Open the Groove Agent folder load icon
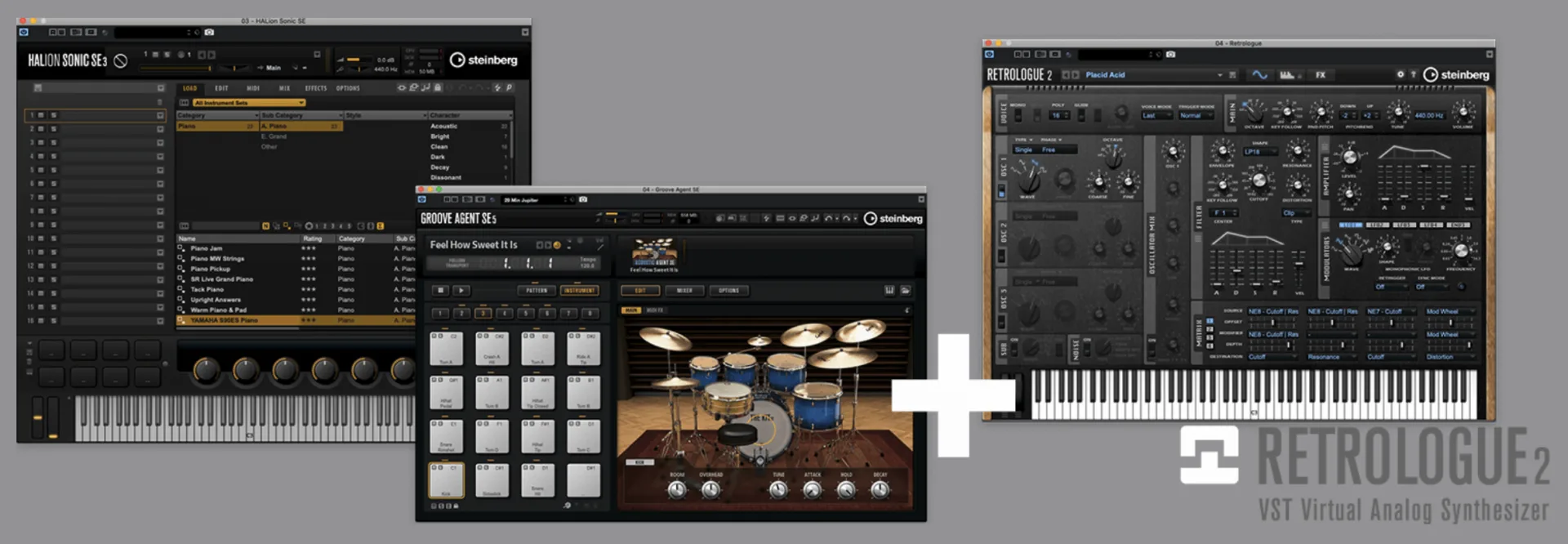The width and height of the screenshot is (1568, 544). 906,290
